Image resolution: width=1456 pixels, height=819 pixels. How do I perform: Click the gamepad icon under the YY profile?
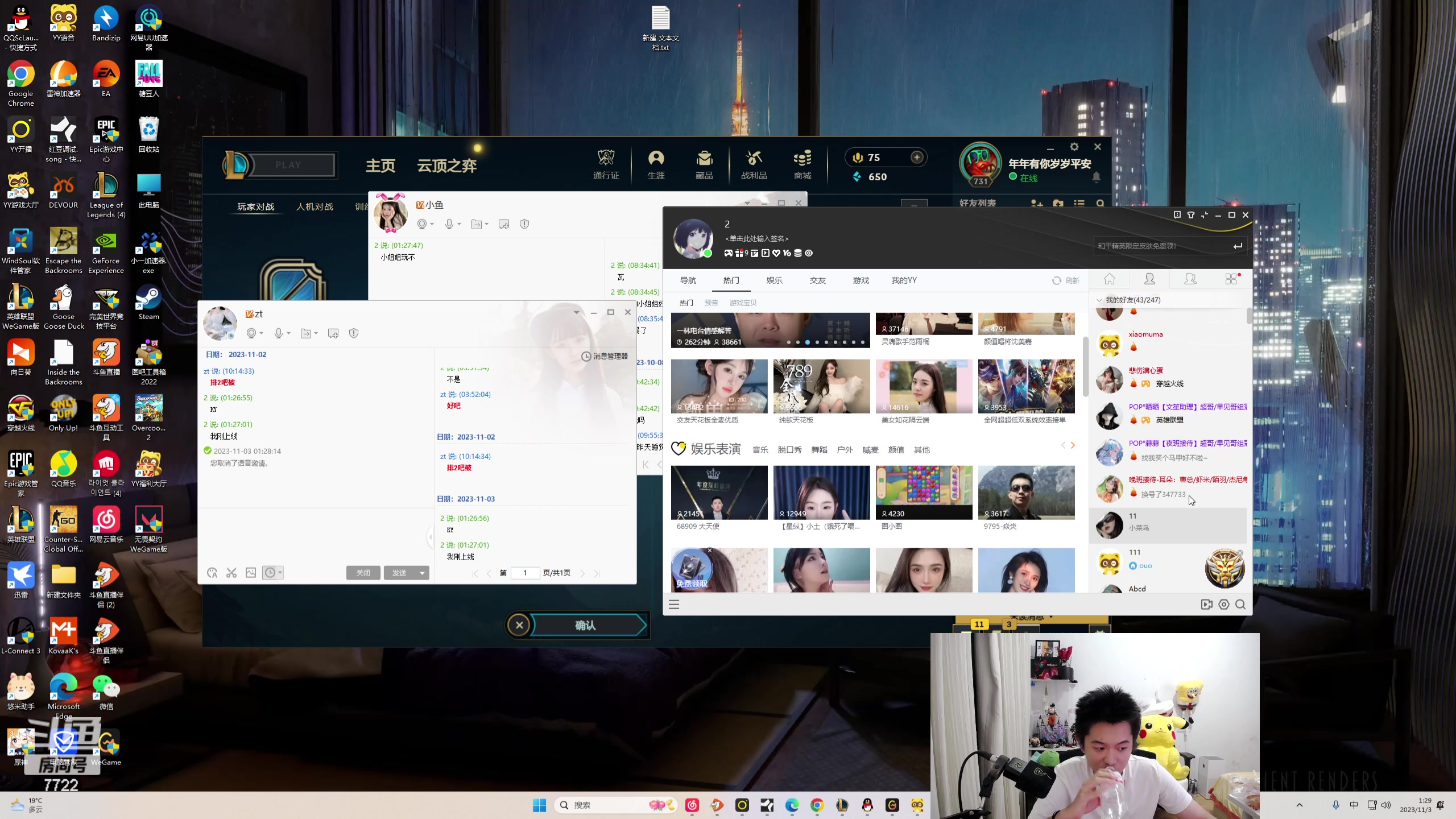[x=729, y=253]
